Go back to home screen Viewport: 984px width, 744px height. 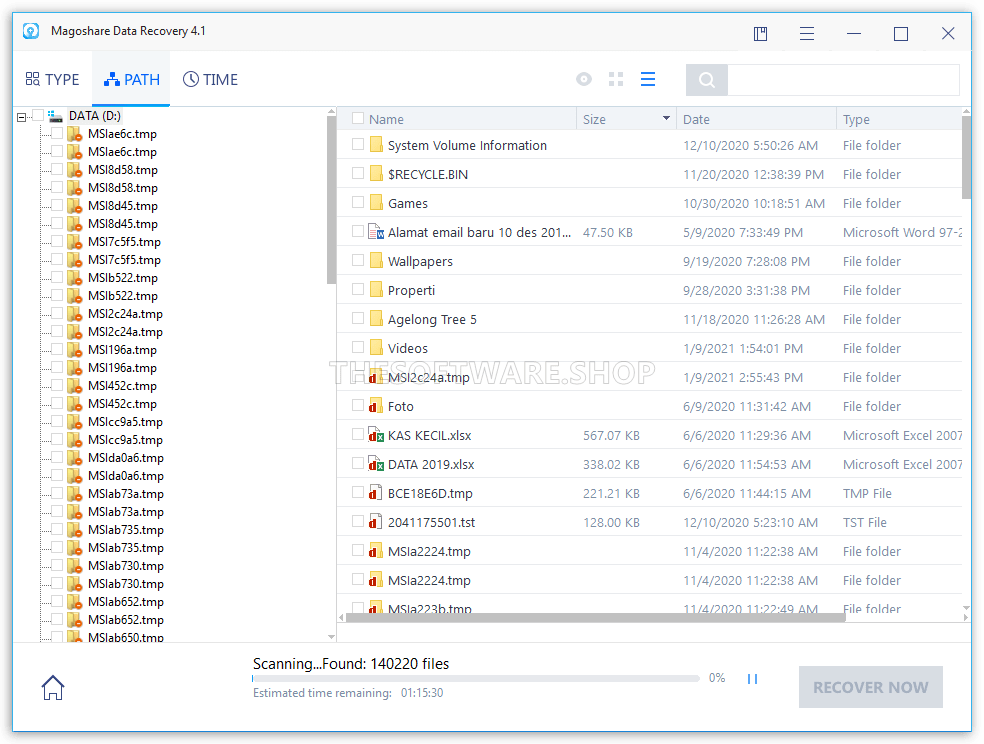click(x=53, y=688)
